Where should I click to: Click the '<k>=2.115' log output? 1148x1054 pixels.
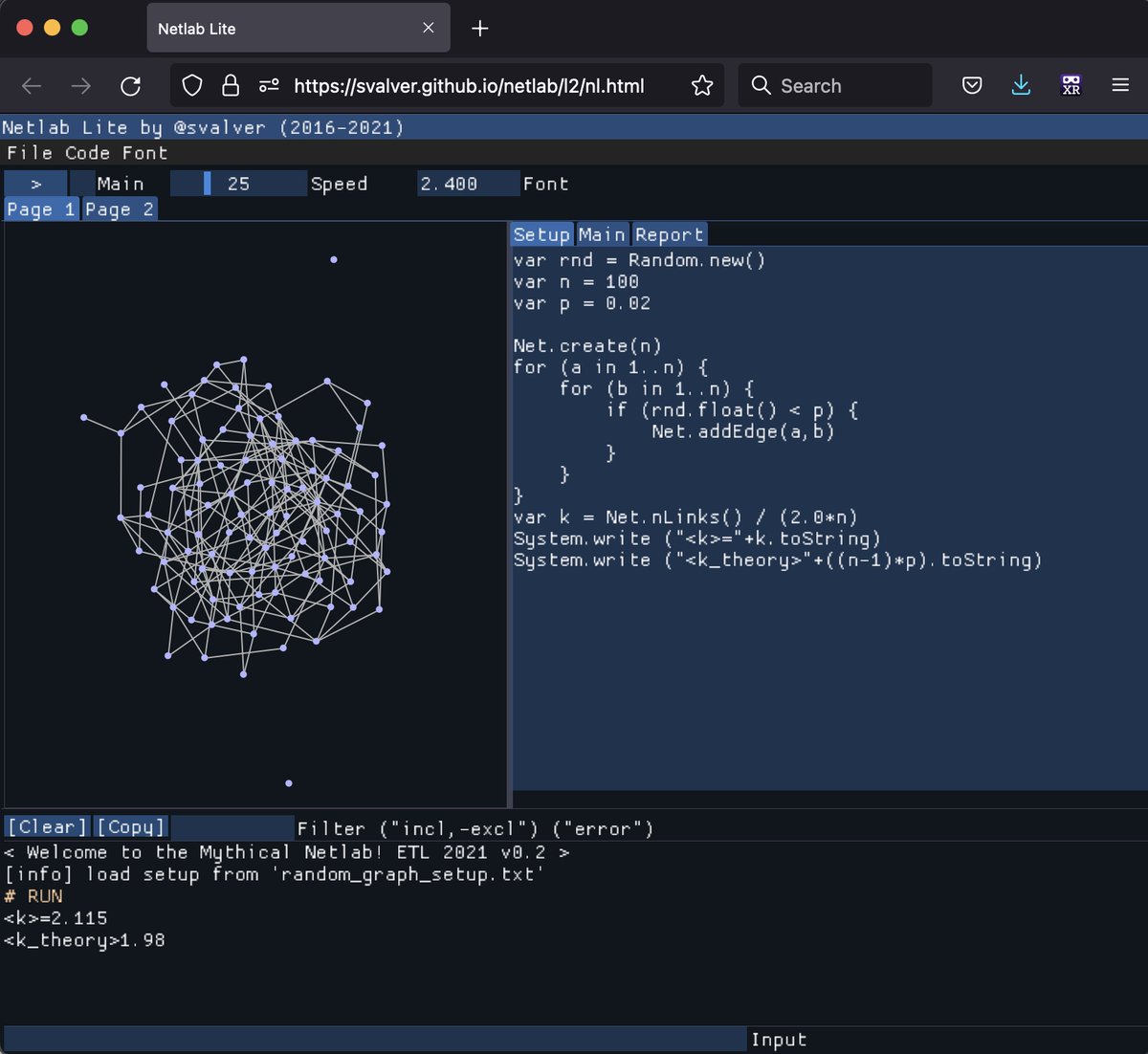click(55, 918)
